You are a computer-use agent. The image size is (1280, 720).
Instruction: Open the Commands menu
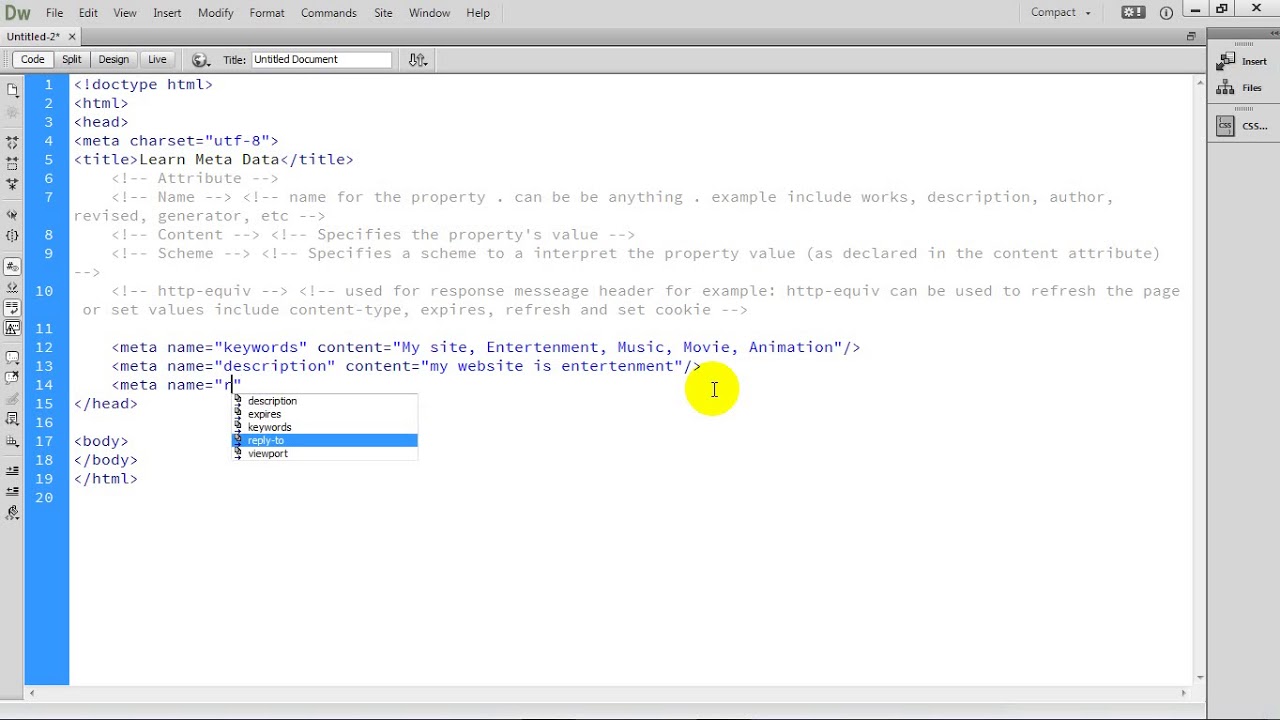[x=328, y=13]
